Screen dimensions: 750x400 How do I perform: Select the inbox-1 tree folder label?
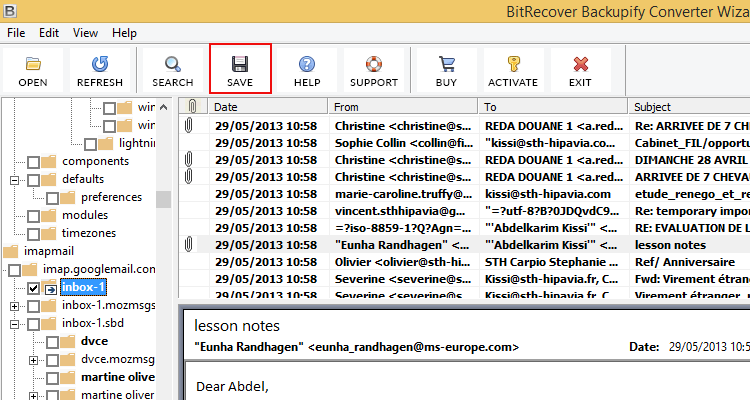83,287
